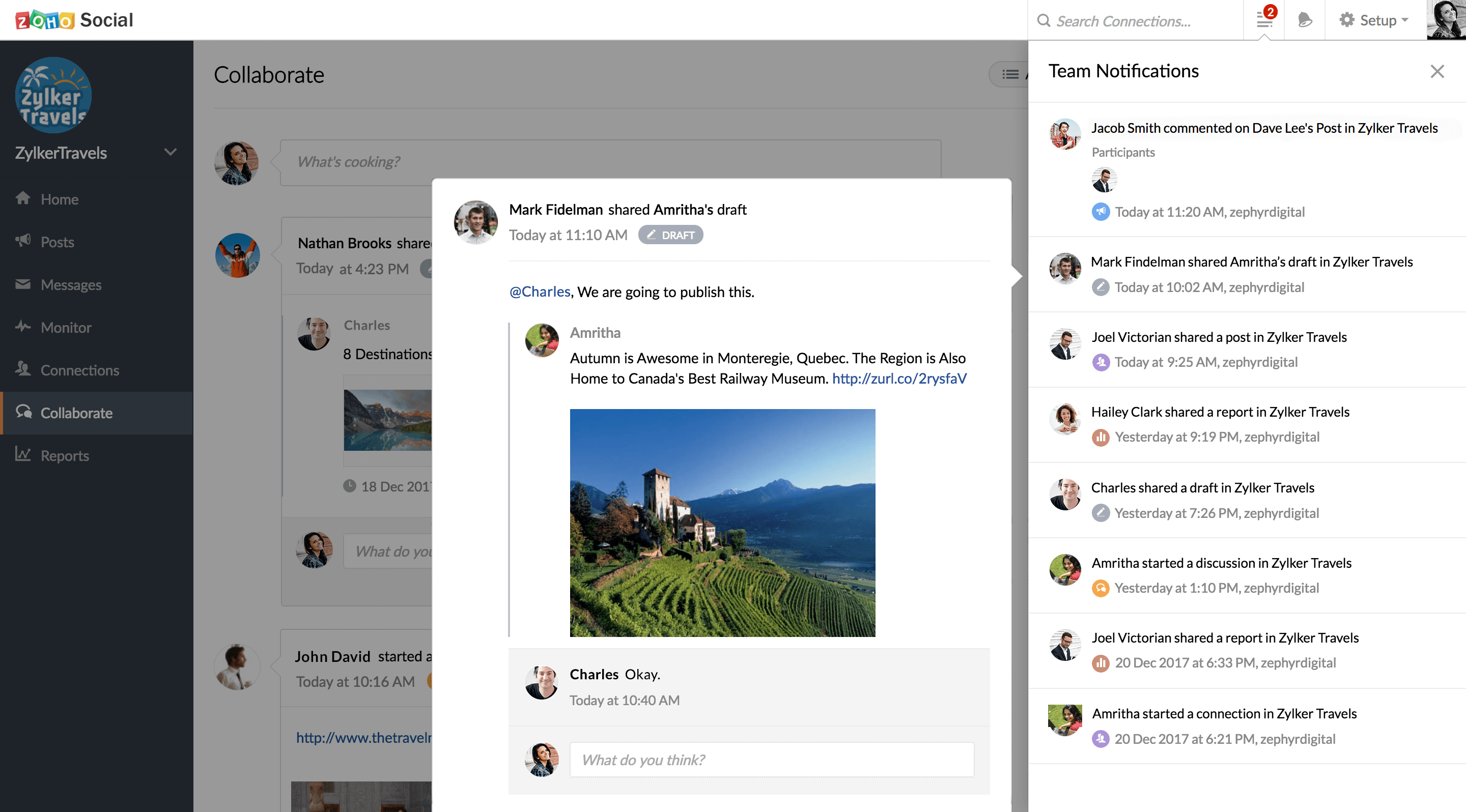Open the castle vineyard image
Screen dimensions: 1466x812
723,523
